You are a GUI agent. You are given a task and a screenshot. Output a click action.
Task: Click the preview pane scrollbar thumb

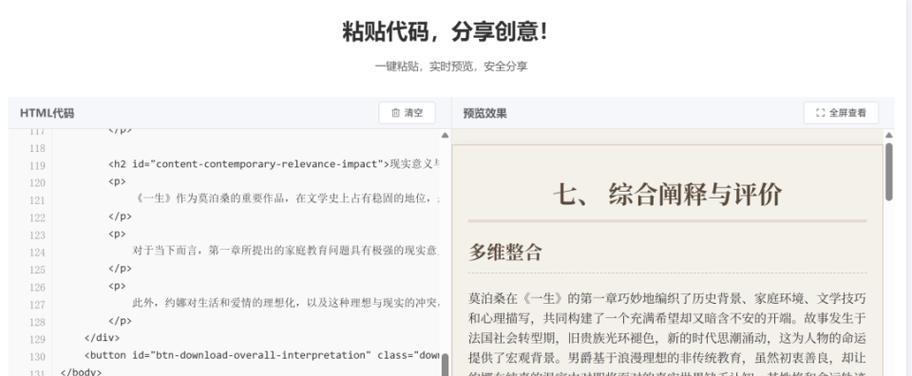pos(889,172)
